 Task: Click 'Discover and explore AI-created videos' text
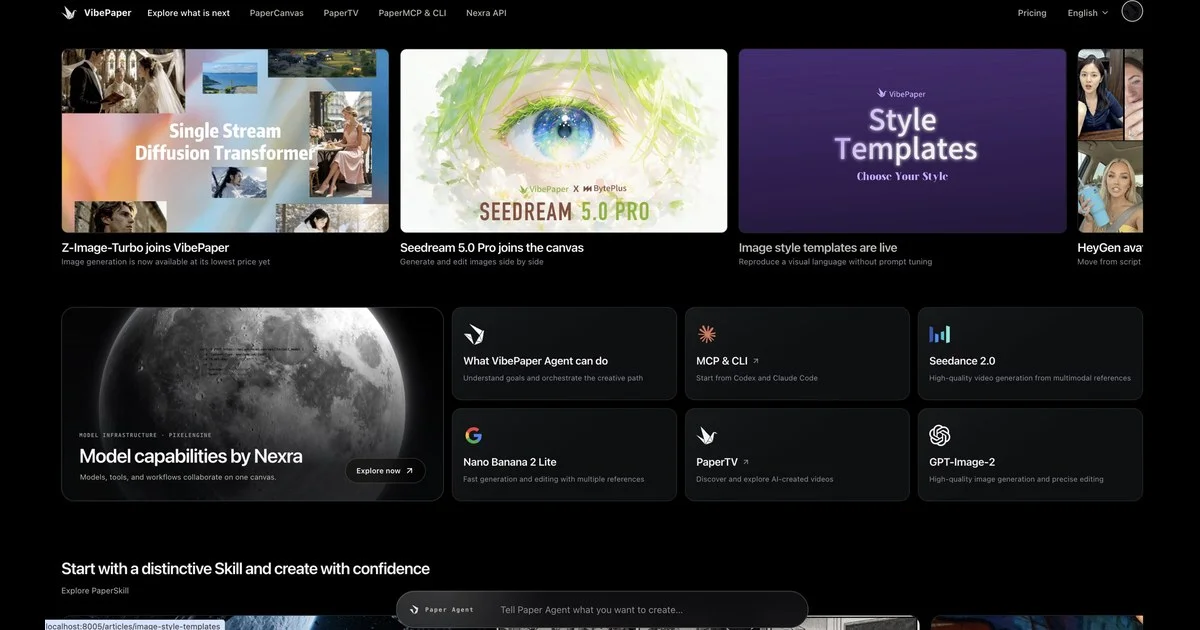(x=764, y=479)
